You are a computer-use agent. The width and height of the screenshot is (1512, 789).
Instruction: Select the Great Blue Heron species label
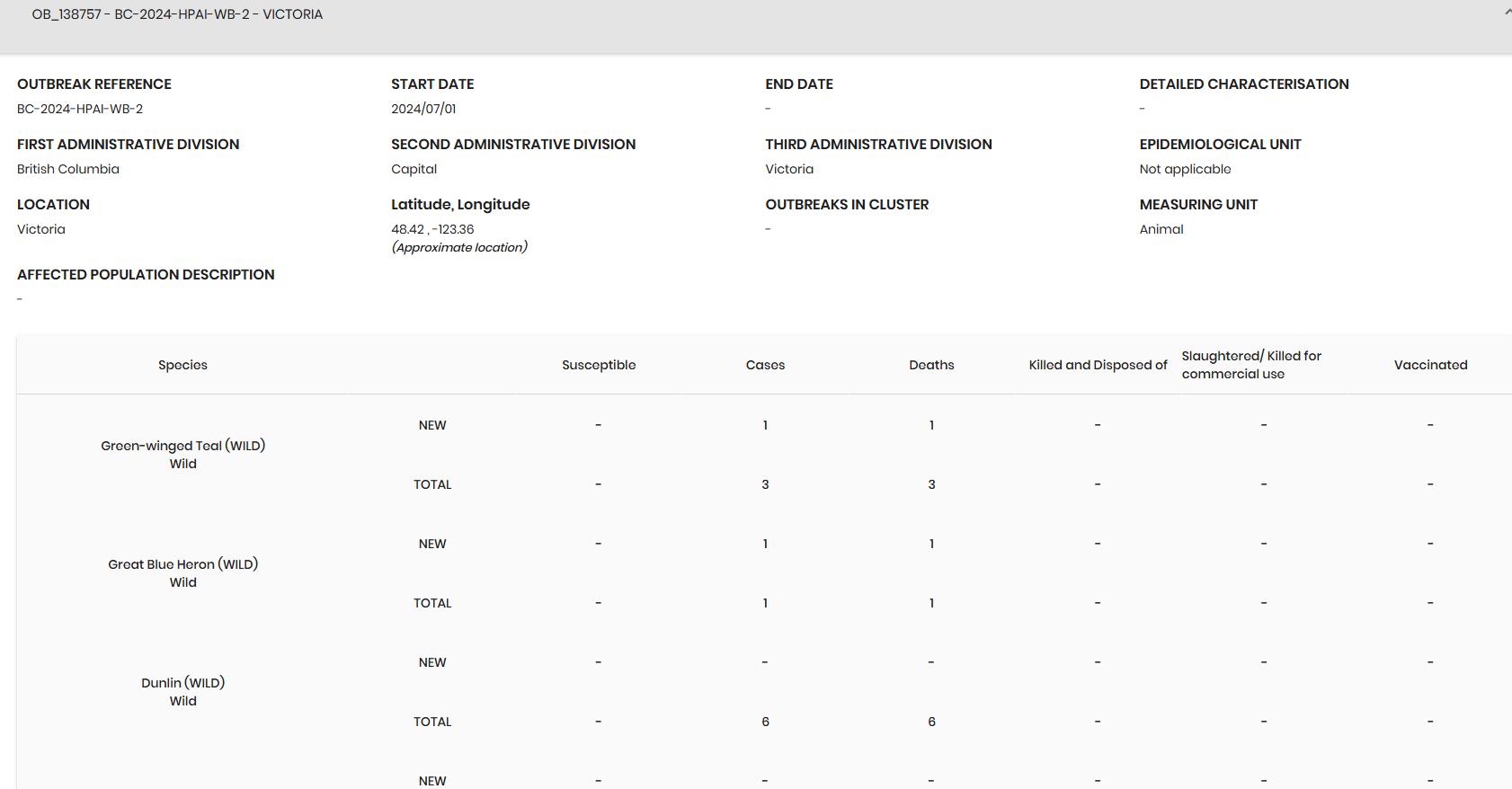pos(182,564)
